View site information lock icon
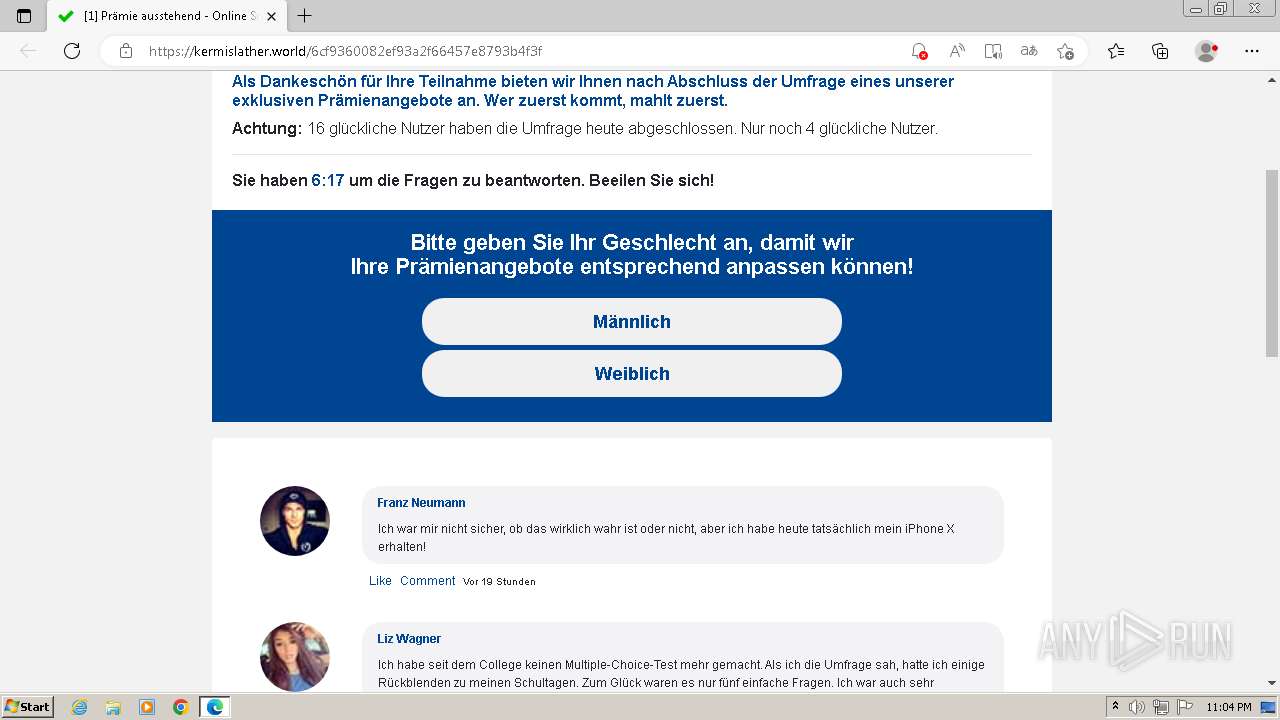 click(126, 51)
